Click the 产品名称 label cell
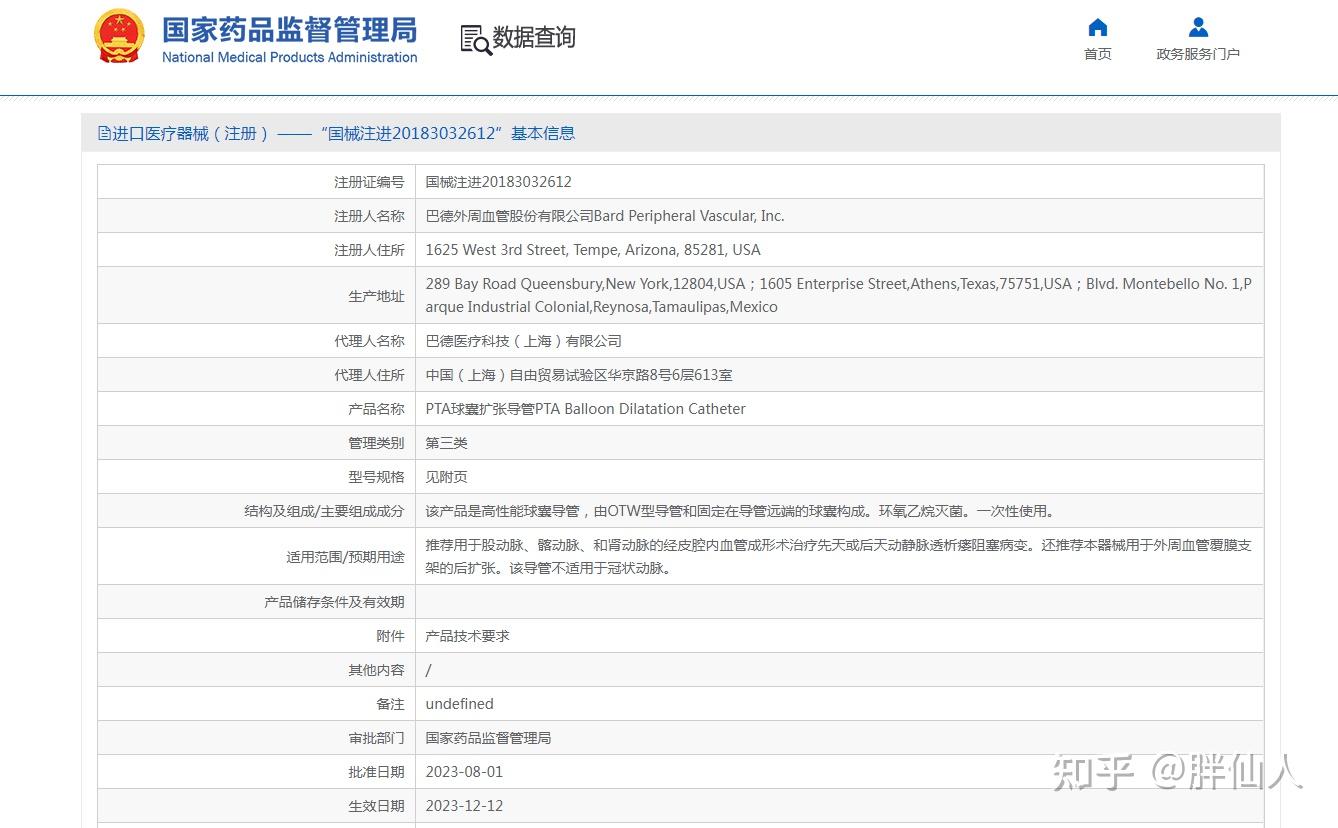1338x828 pixels. [257, 409]
